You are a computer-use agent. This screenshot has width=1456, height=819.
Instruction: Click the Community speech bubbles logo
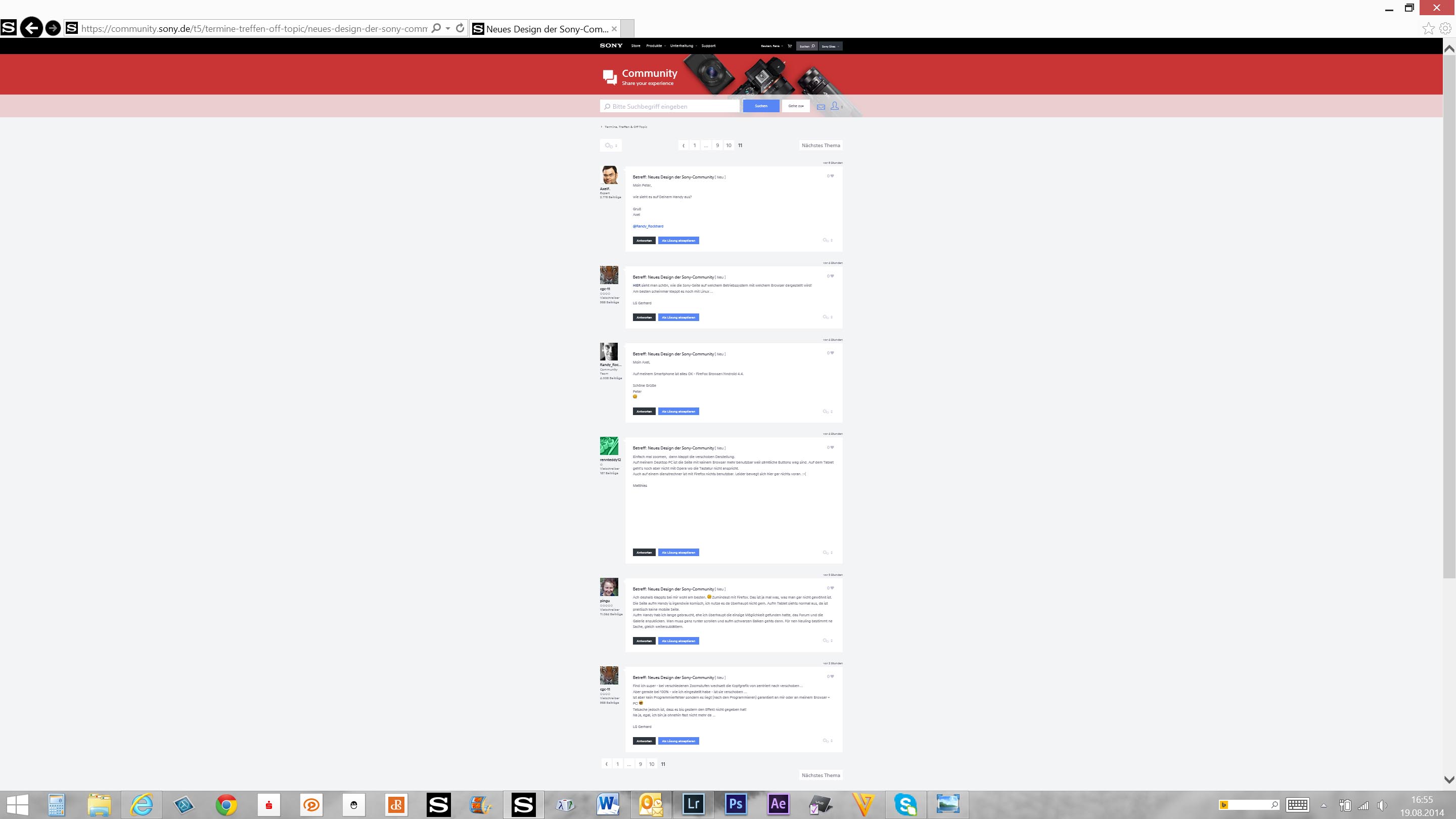pos(609,77)
